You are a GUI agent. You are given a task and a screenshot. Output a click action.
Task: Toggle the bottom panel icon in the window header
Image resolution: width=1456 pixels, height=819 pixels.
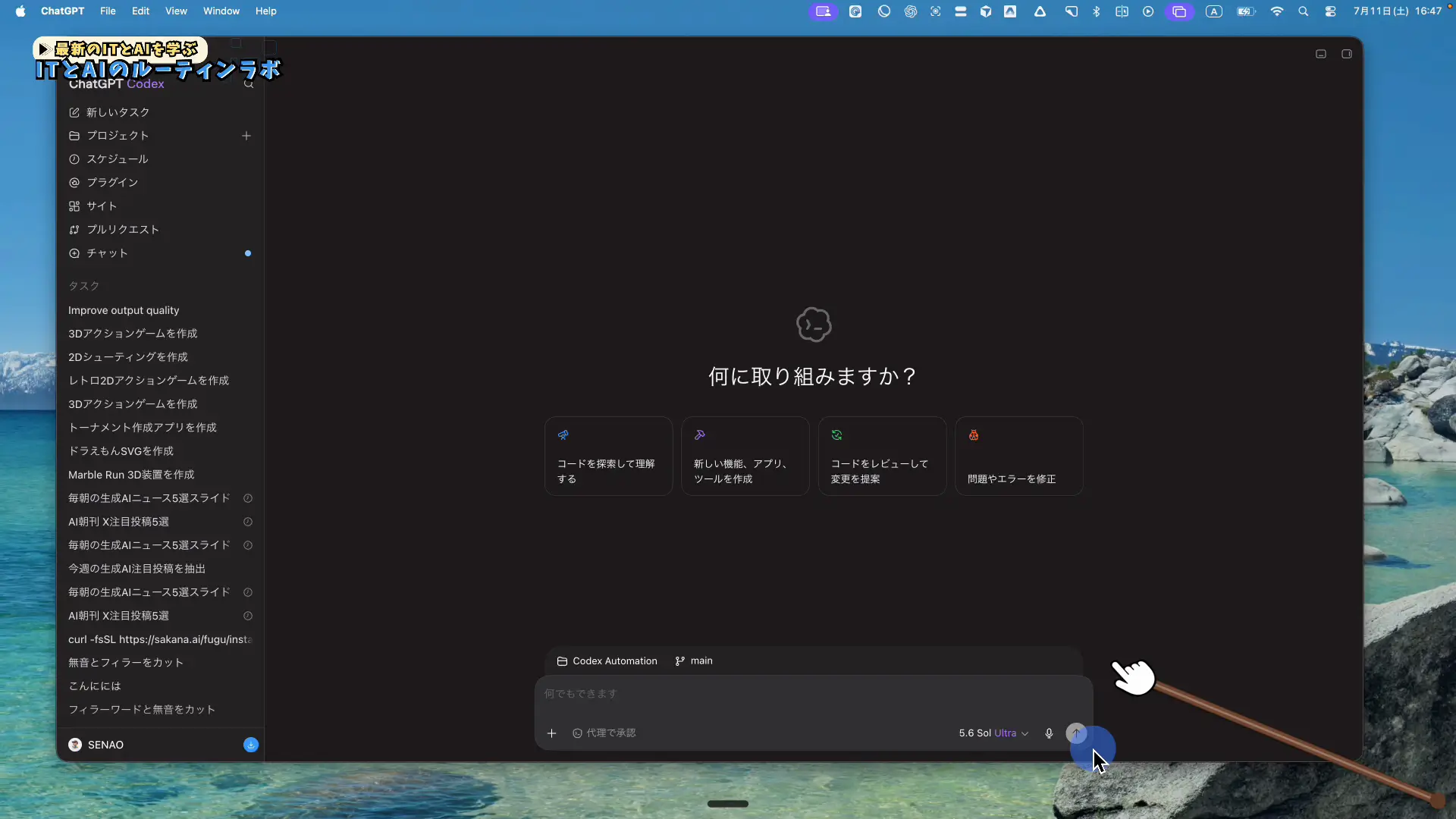(x=1321, y=54)
